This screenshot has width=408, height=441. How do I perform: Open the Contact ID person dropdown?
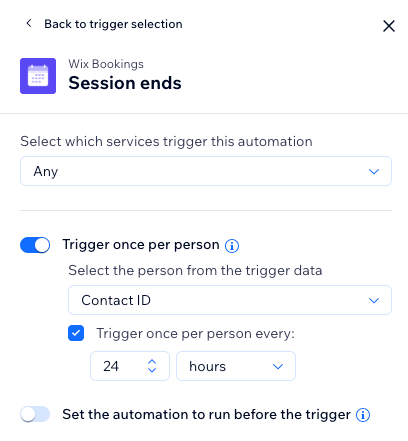pos(230,300)
